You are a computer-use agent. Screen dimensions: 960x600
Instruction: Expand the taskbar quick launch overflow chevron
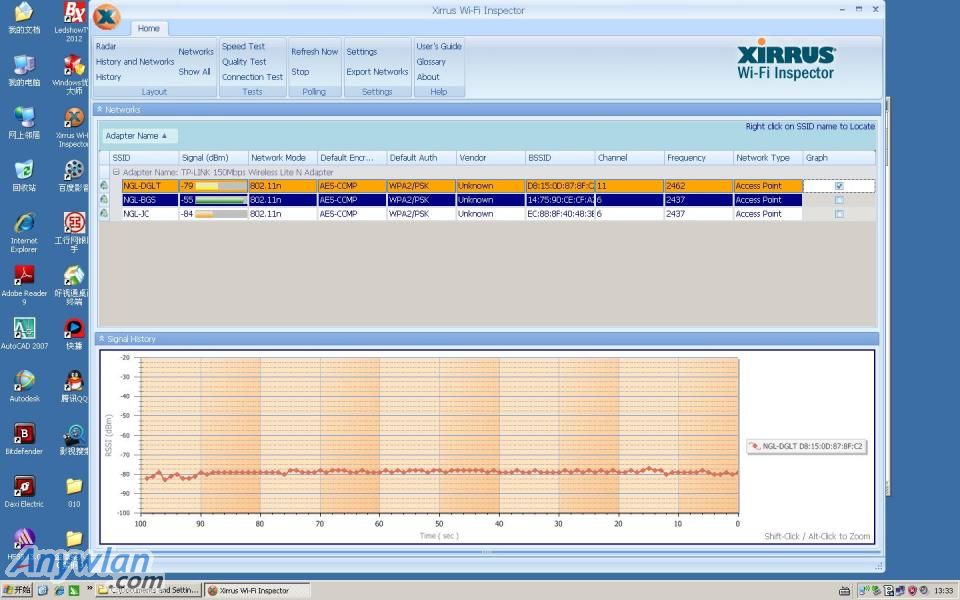pyautogui.click(x=90, y=589)
